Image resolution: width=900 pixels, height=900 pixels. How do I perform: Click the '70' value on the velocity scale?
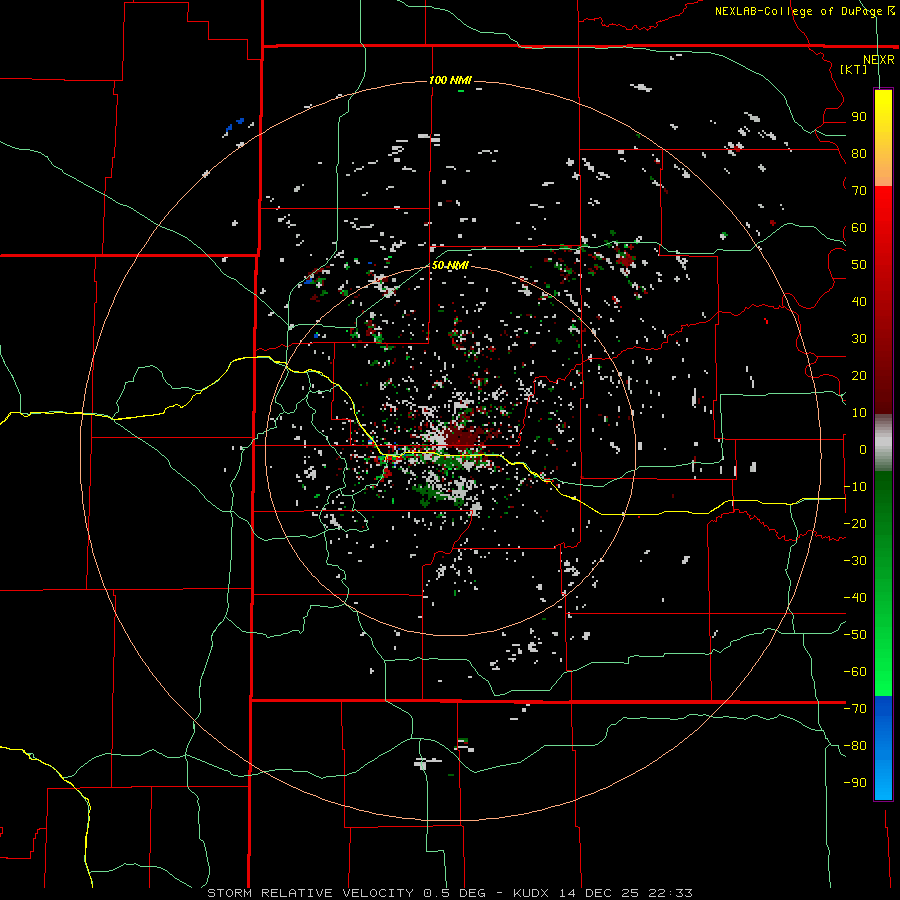(859, 191)
